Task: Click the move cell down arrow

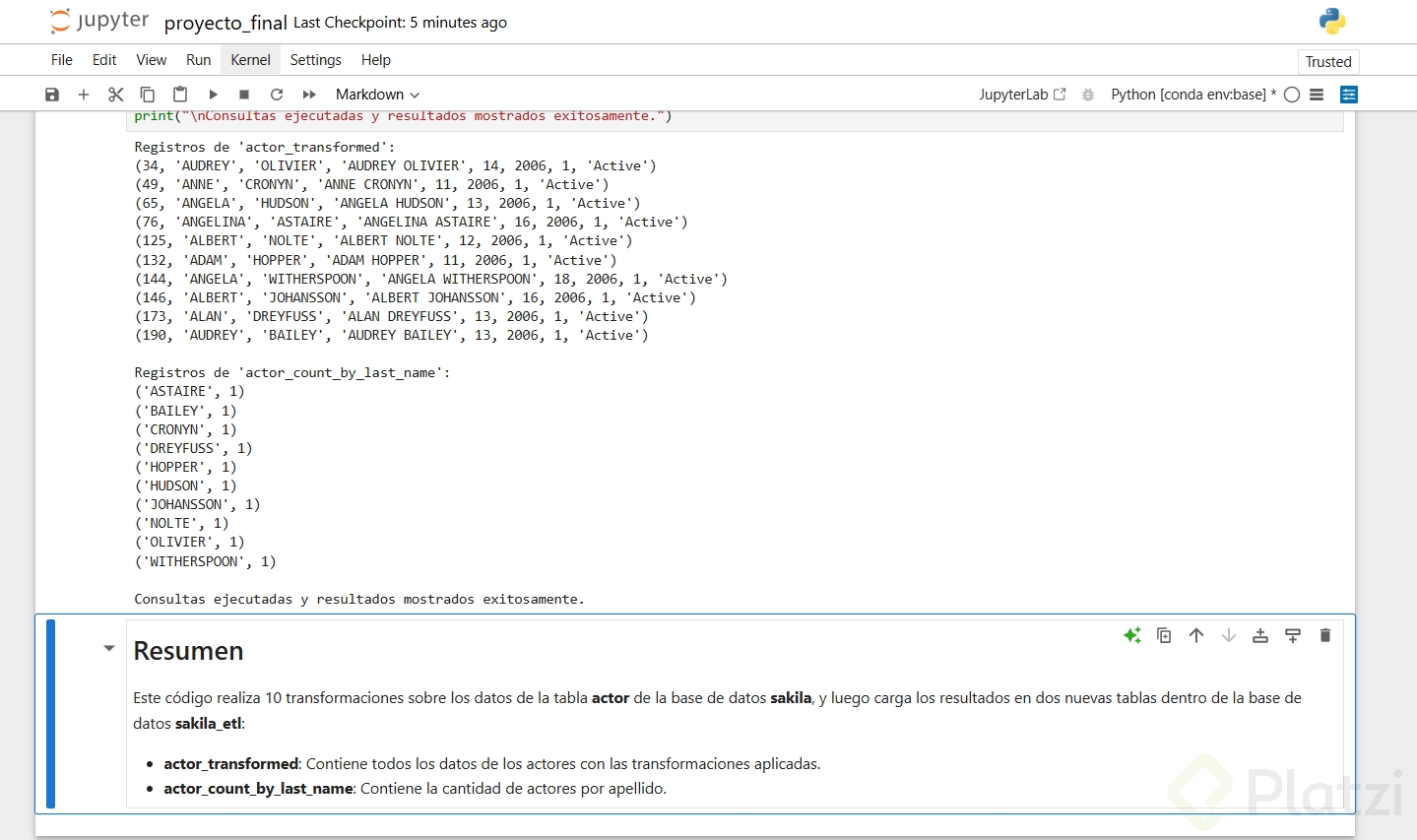Action: point(1229,635)
